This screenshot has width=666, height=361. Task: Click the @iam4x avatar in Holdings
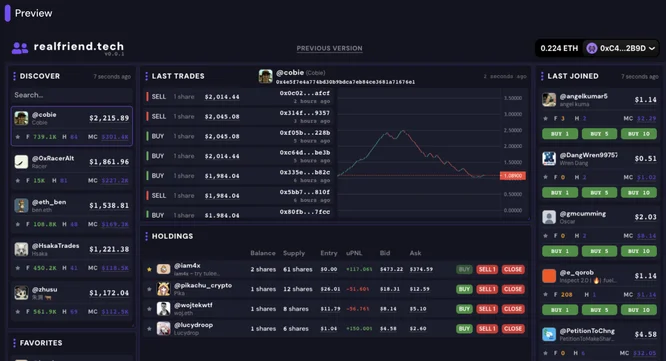[x=164, y=269]
